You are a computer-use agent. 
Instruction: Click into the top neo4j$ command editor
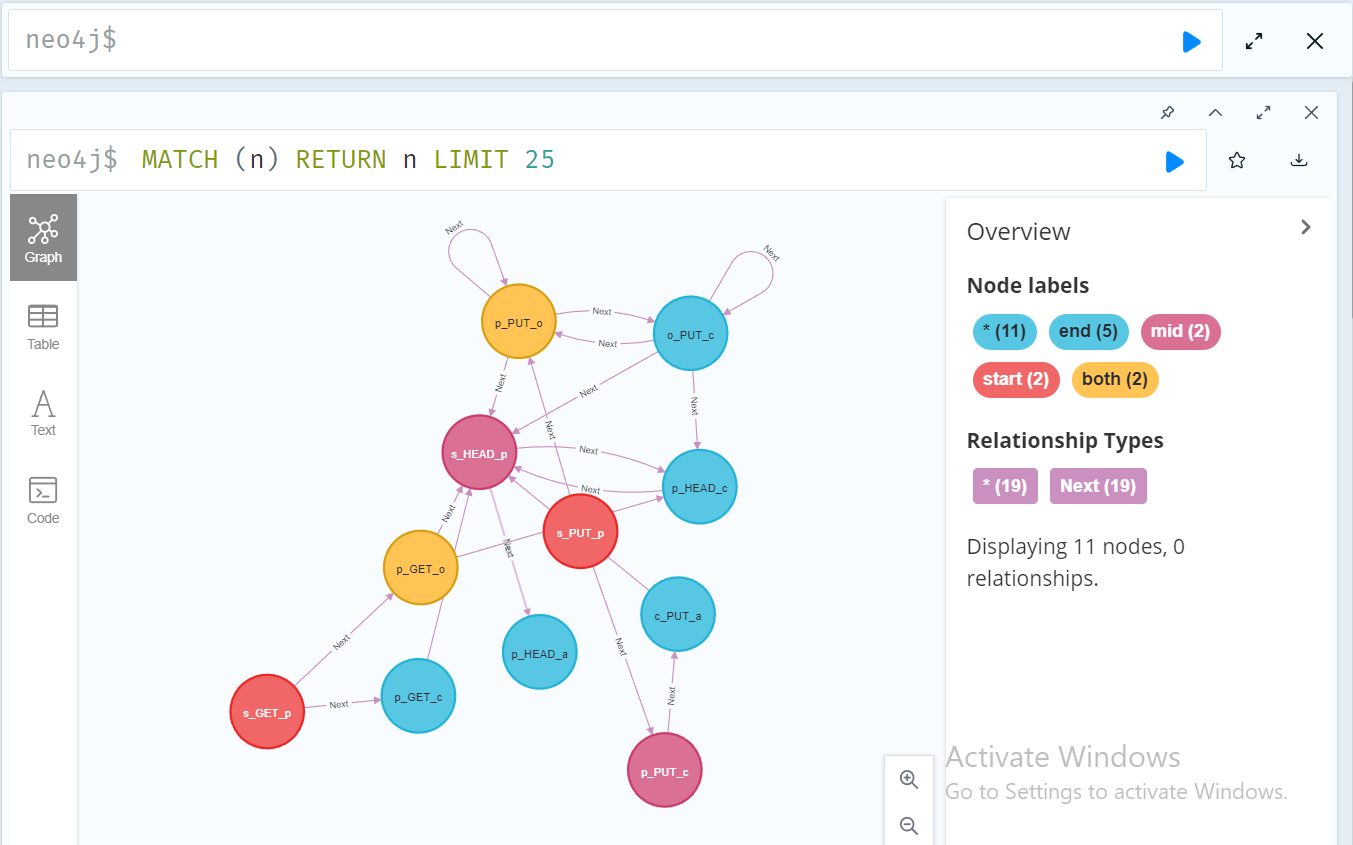click(x=600, y=42)
